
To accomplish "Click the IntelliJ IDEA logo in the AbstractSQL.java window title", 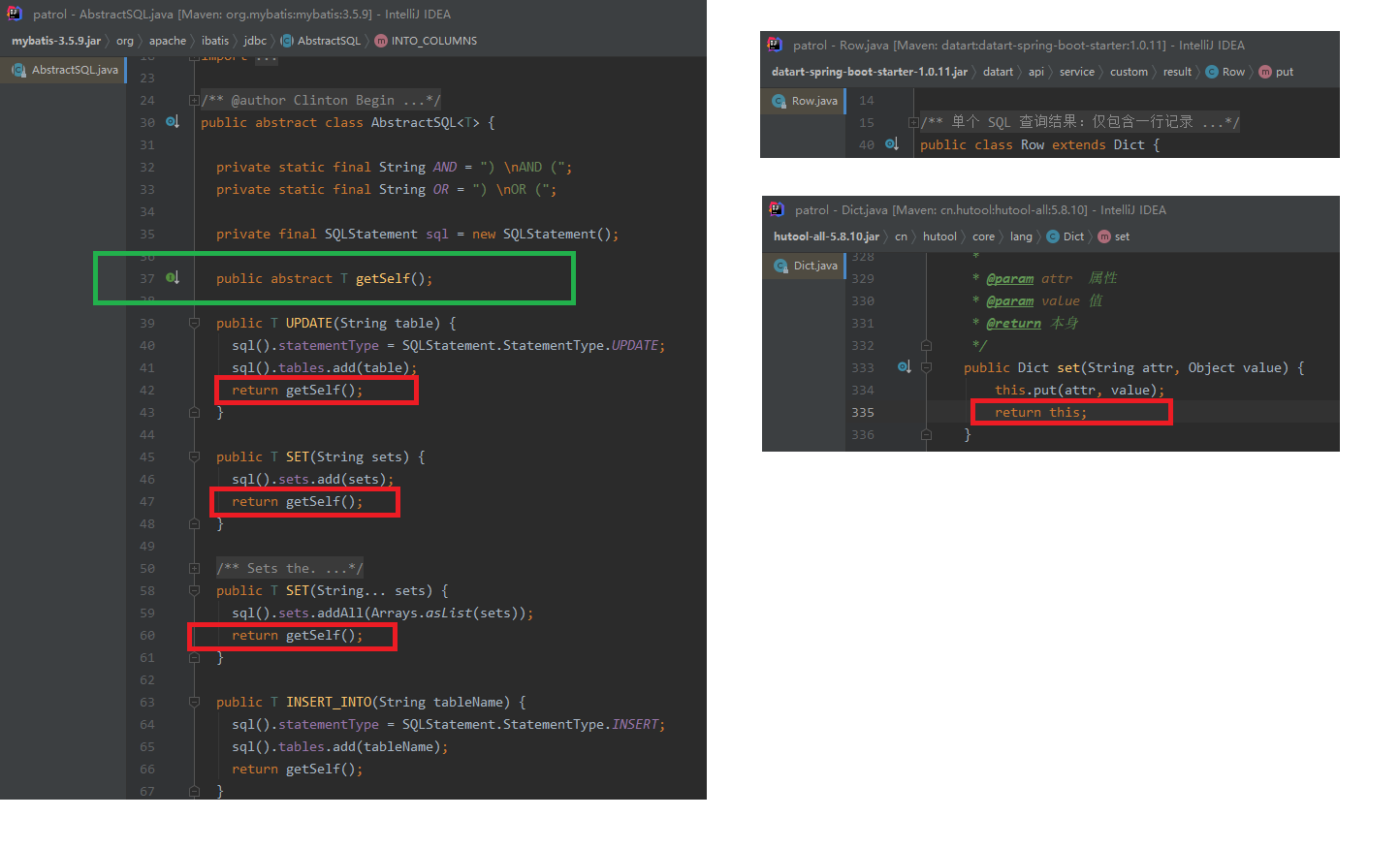I will 15,14.
